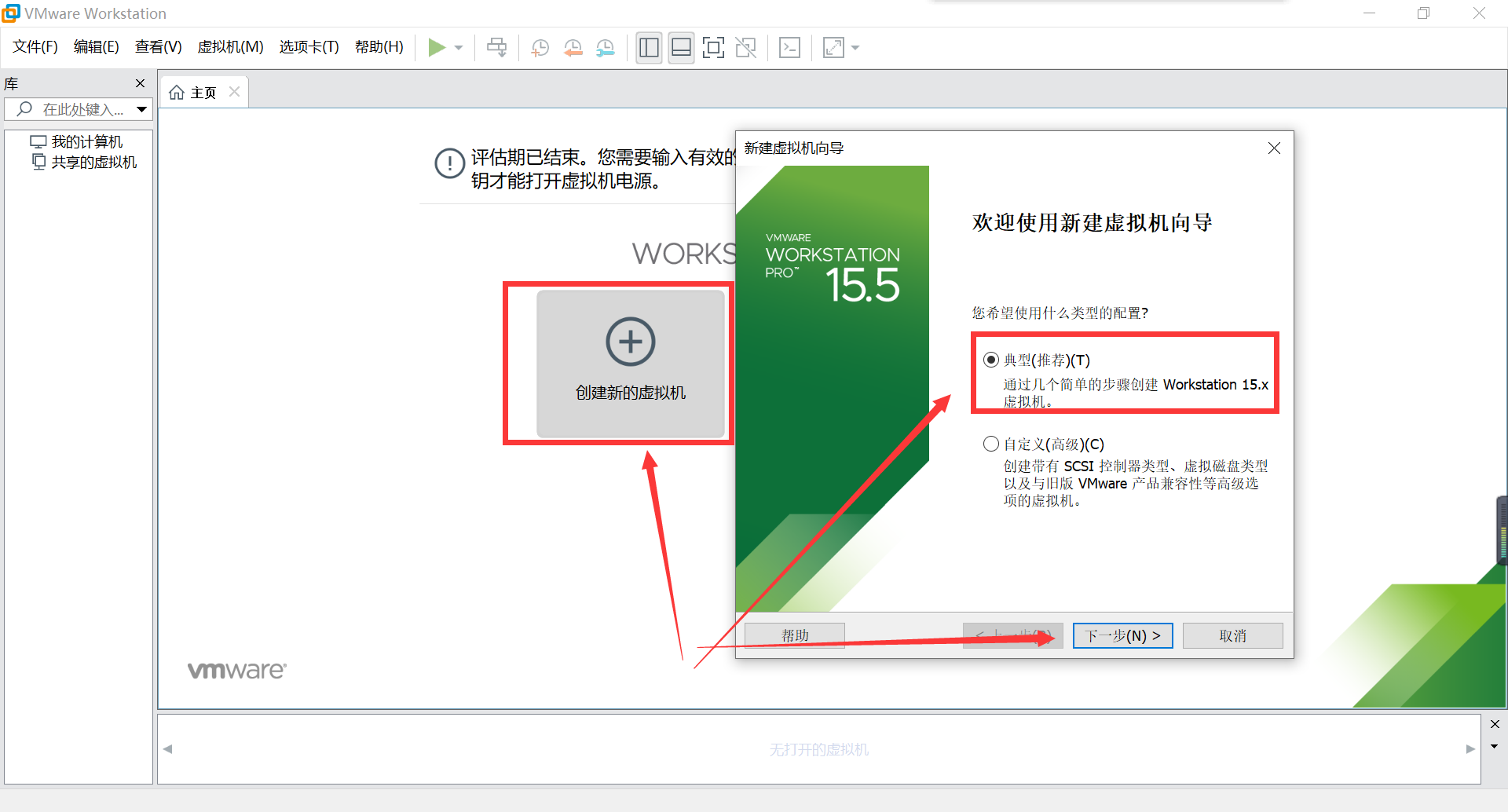1508x812 pixels.
Task: Close the 主页 tab
Action: coord(234,92)
